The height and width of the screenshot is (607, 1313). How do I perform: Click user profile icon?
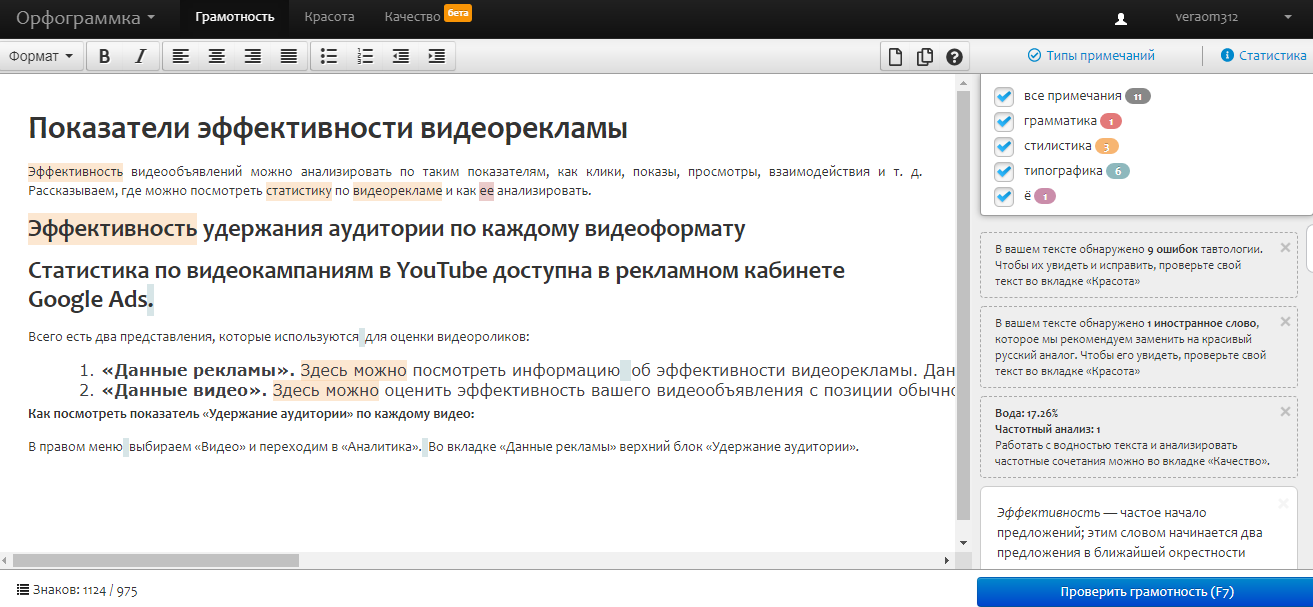click(x=1121, y=18)
